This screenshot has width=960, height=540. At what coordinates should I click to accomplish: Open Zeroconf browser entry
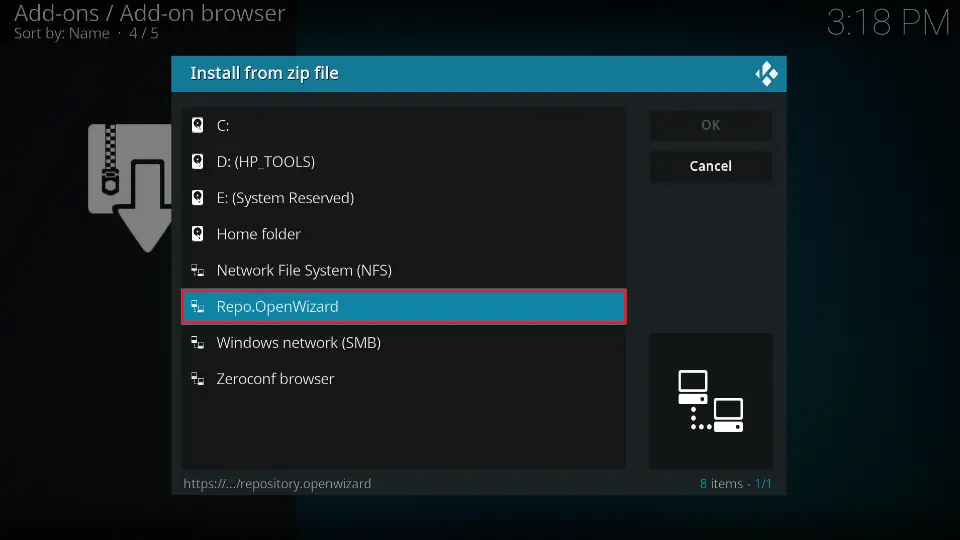pyautogui.click(x=403, y=378)
